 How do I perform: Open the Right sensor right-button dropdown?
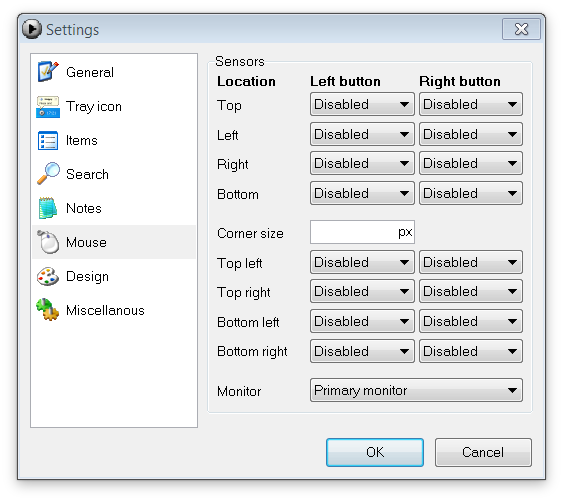coord(471,163)
